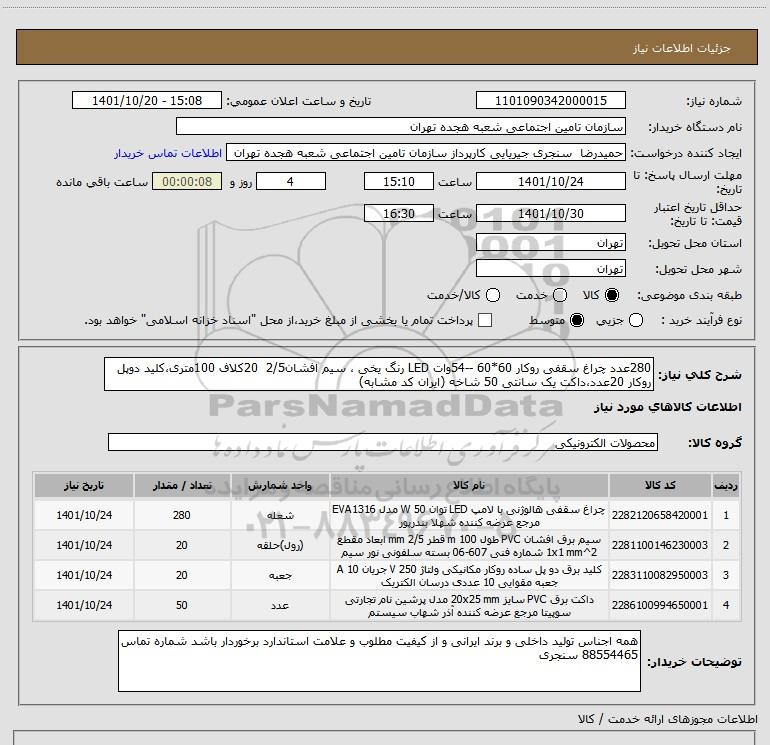The height and width of the screenshot is (745, 770).
Task: Select the کالا radio button
Action: point(612,295)
